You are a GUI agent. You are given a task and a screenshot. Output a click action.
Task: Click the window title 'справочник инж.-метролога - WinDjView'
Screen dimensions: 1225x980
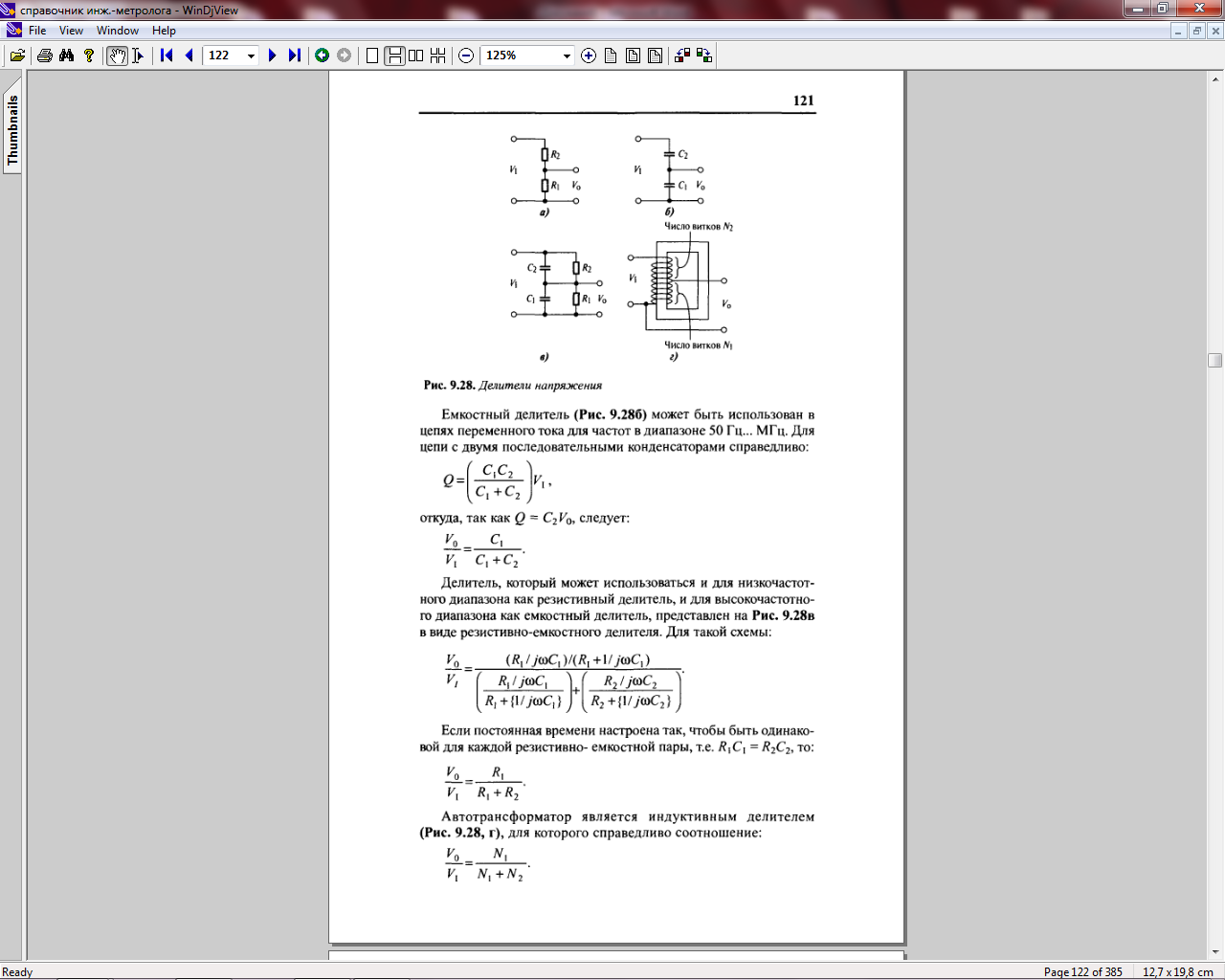coord(129,10)
